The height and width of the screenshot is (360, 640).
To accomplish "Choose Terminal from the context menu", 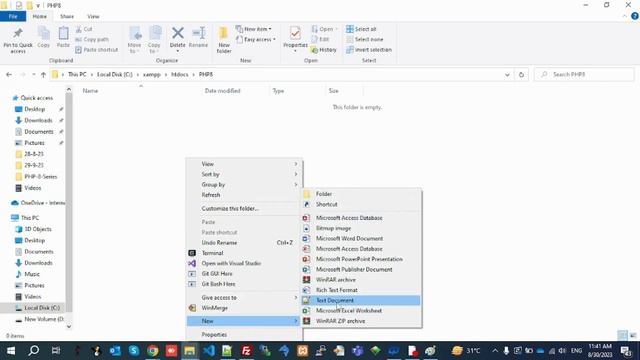I will coord(244,253).
